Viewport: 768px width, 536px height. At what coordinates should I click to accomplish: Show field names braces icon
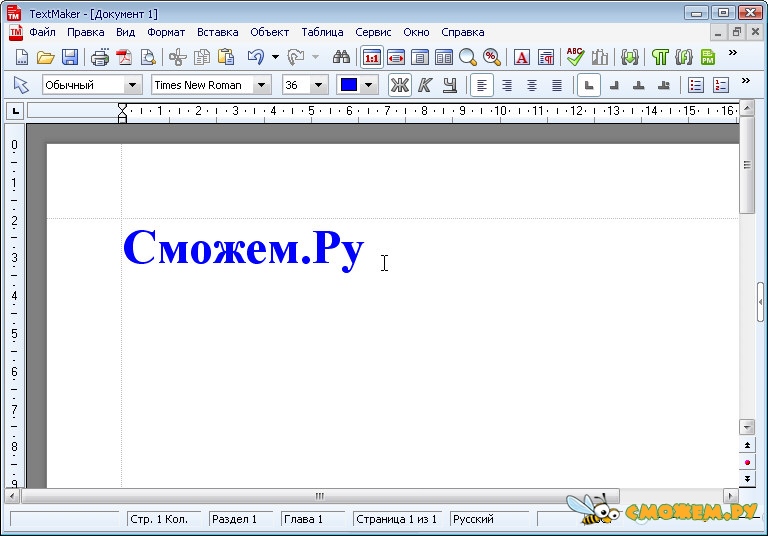click(684, 57)
